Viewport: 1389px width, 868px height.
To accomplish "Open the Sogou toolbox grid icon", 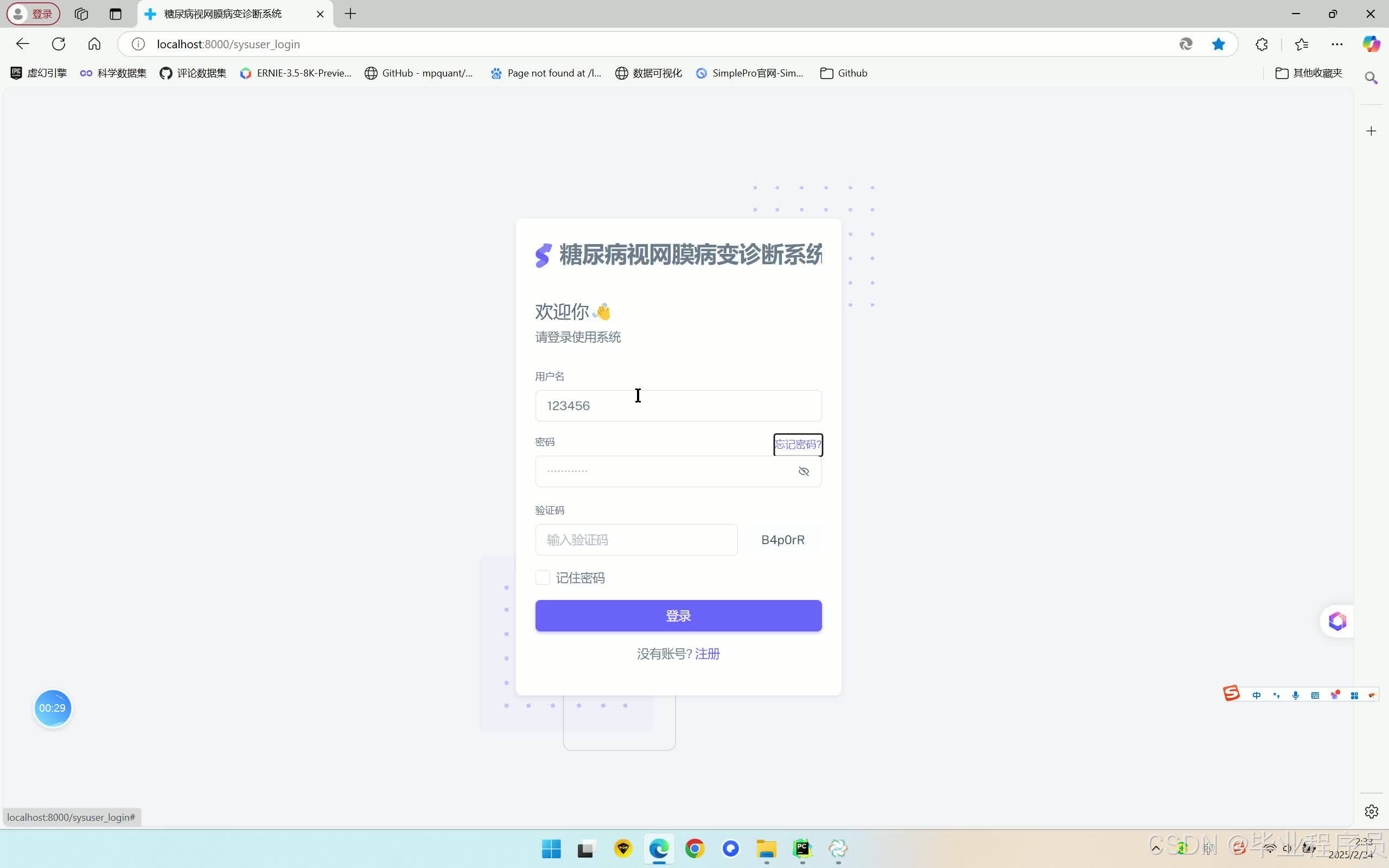I will (1354, 695).
